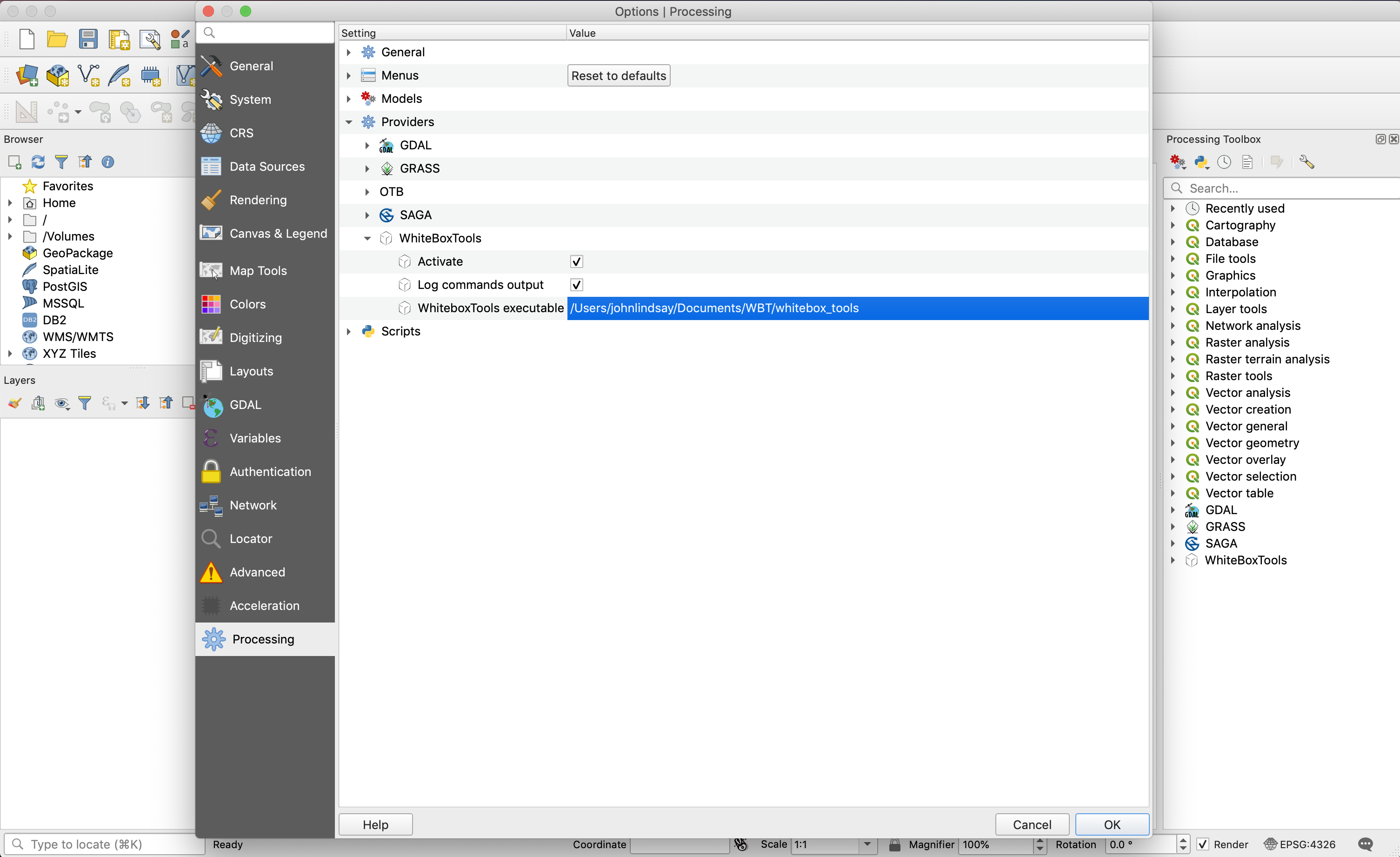Click the Authentication settings icon
This screenshot has height=857, width=1400.
pyautogui.click(x=212, y=471)
